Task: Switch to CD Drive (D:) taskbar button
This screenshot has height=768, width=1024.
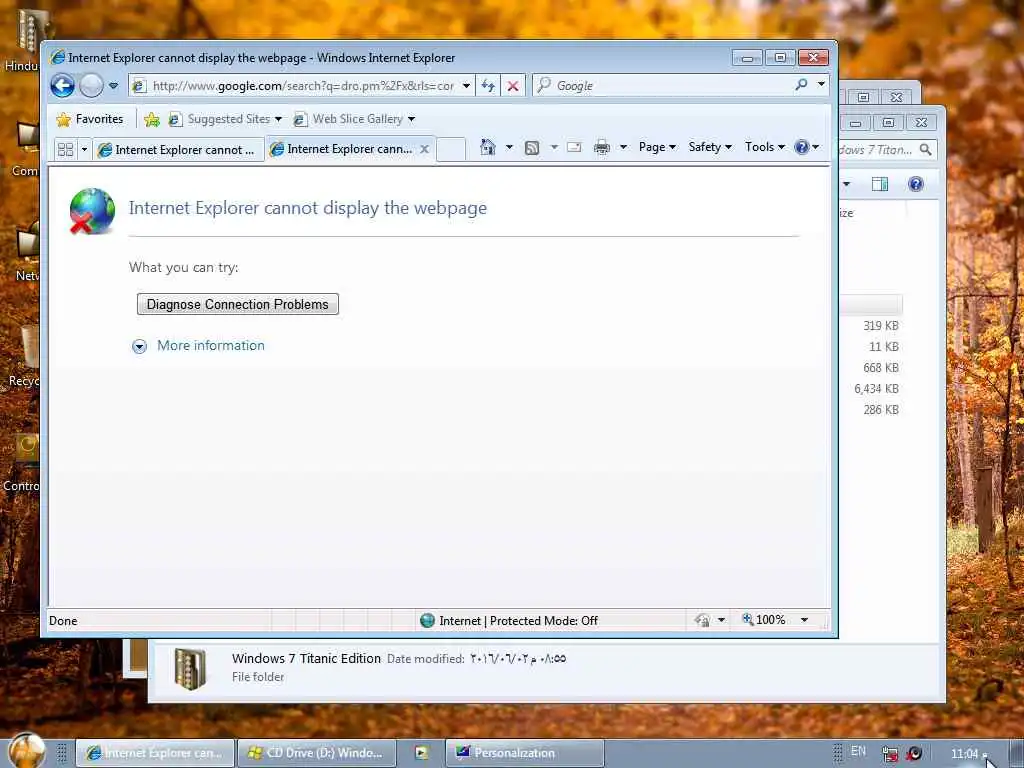Action: click(316, 753)
